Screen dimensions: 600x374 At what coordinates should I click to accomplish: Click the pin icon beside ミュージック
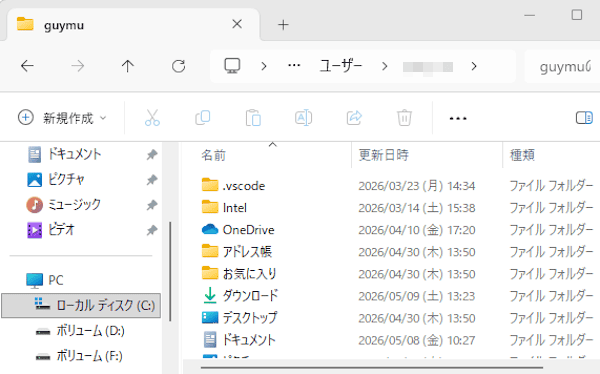(152, 205)
